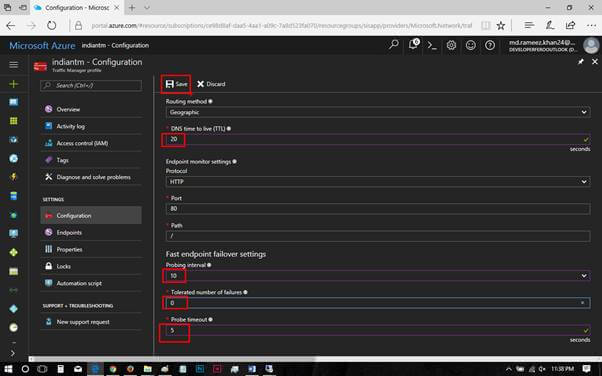This screenshot has width=602, height=376.
Task: Click the Microsoft Azure home link
Action: [x=42, y=46]
